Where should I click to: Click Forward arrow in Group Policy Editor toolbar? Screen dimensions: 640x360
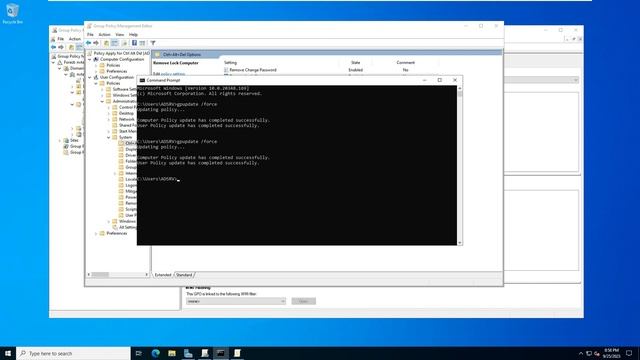click(96, 43)
